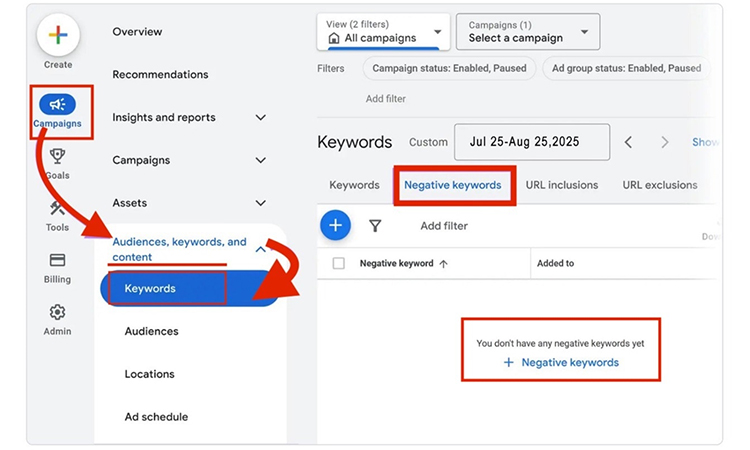
Task: Open the Admin gear icon
Action: (x=57, y=312)
